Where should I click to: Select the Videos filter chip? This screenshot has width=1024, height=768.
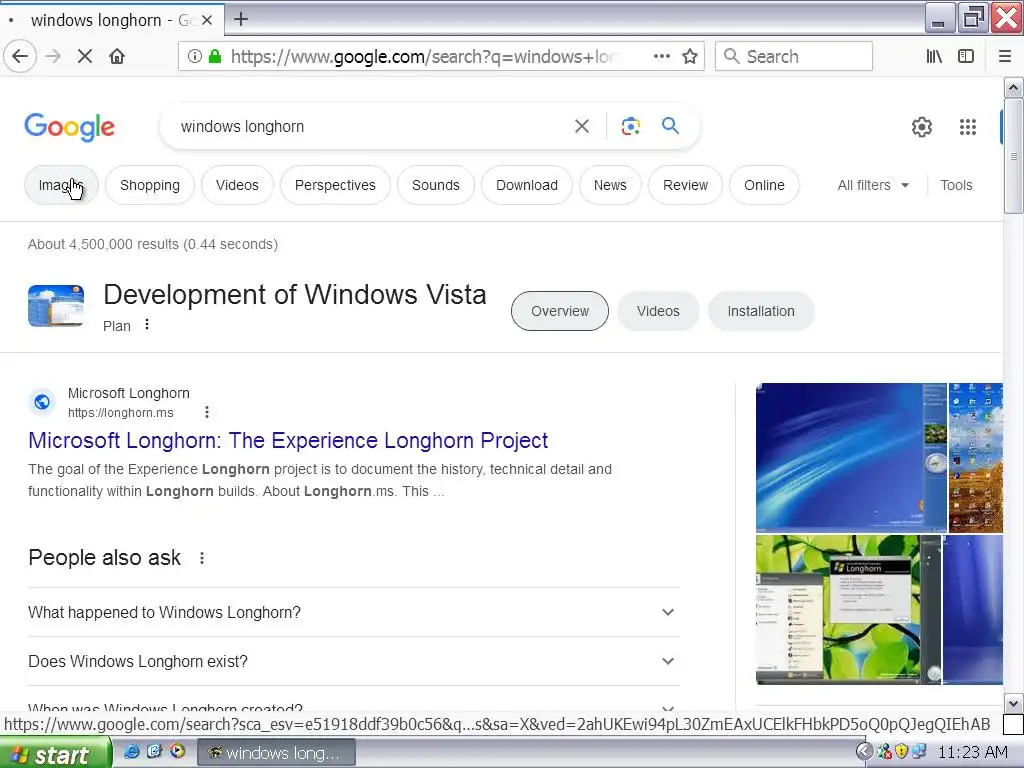(x=237, y=185)
